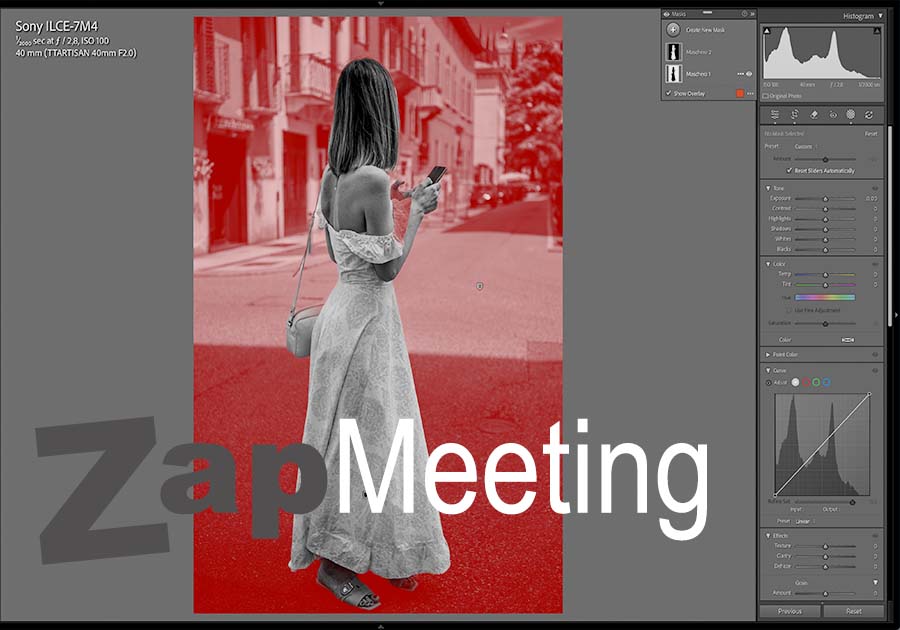Collapse the Histogram panel header

pyautogui.click(x=879, y=16)
